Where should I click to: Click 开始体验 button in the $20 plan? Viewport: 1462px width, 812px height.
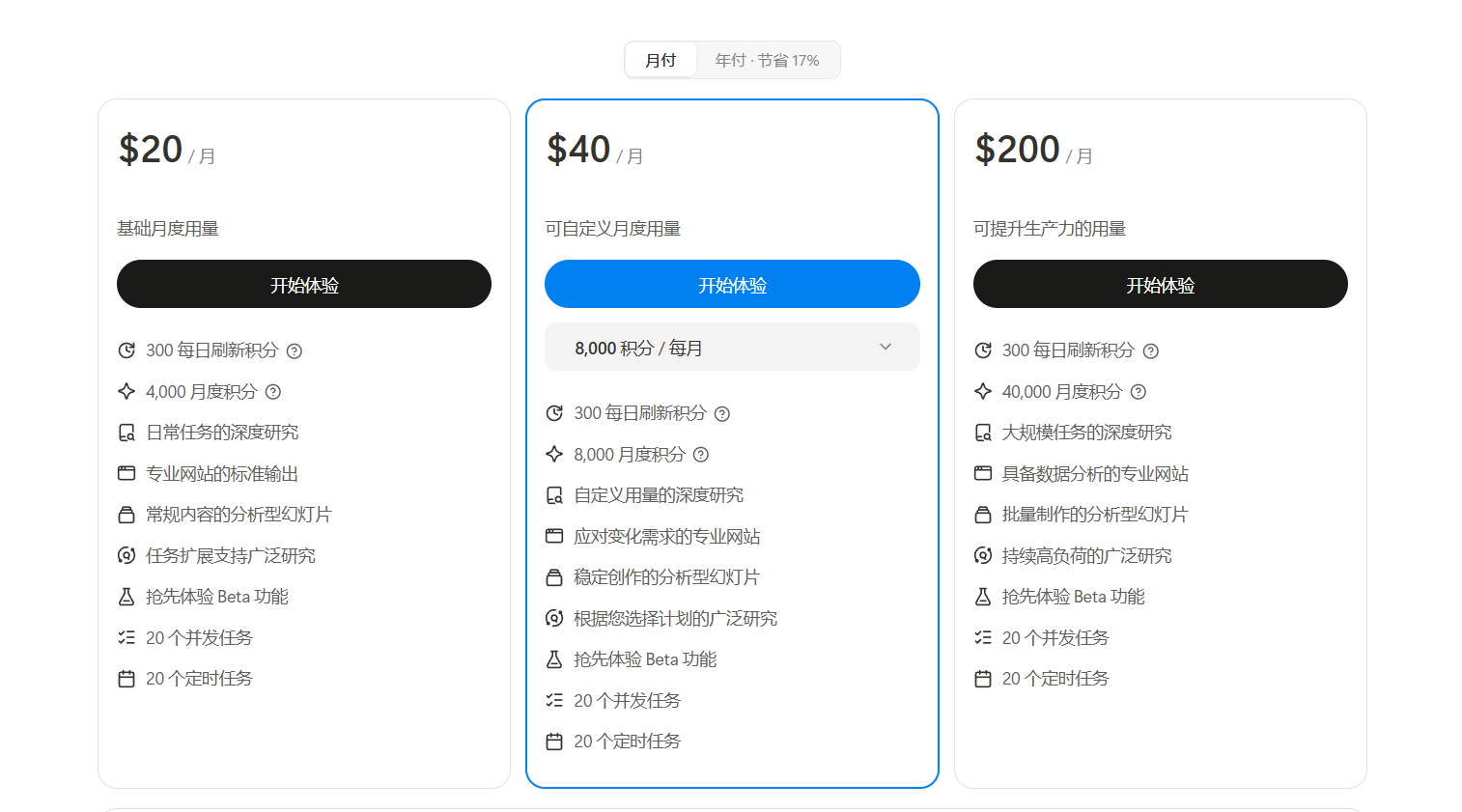click(304, 284)
